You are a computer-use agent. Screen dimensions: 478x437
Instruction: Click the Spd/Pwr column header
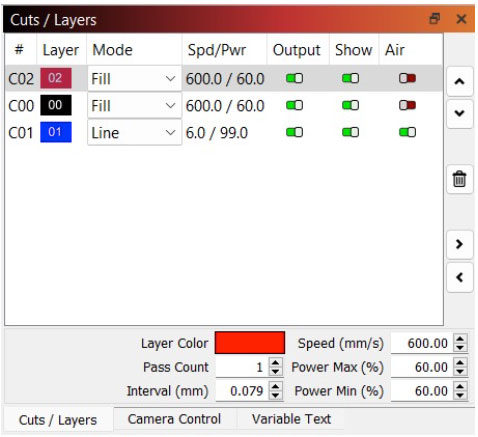(x=224, y=50)
